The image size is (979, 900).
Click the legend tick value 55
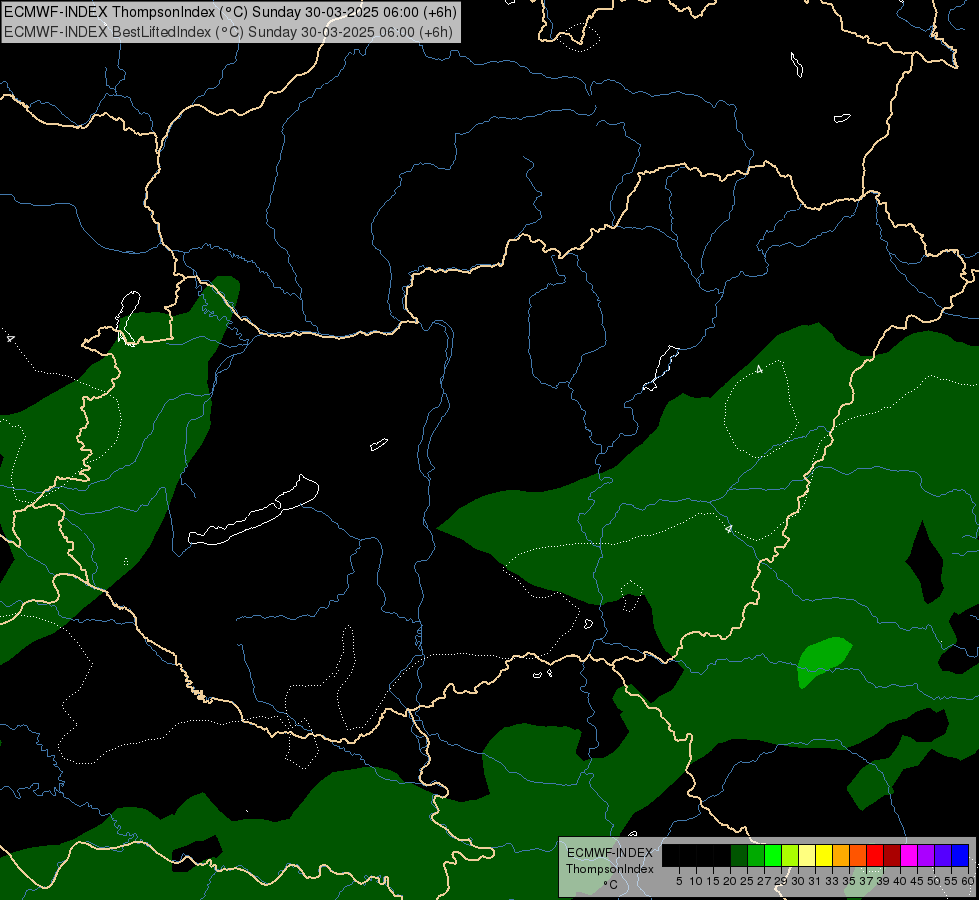coord(951,881)
